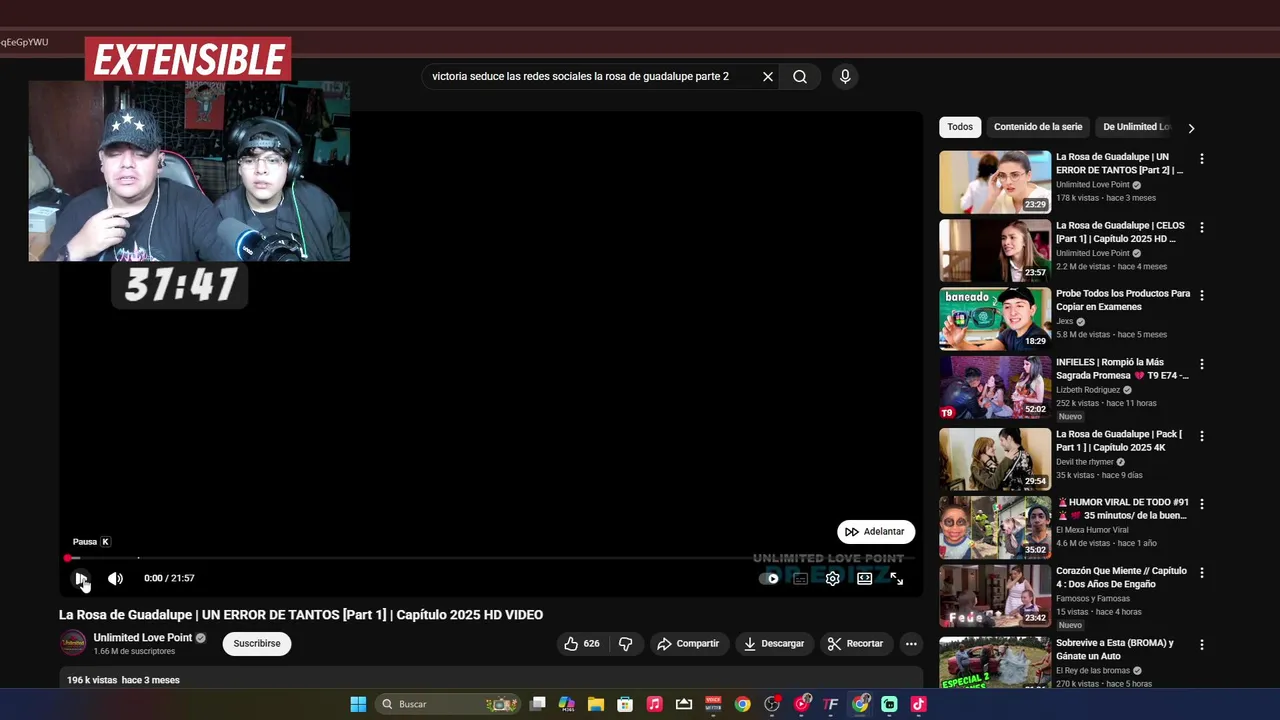This screenshot has height=720, width=1280.
Task: Select the Contenido de la serie chip
Action: coord(1038,127)
